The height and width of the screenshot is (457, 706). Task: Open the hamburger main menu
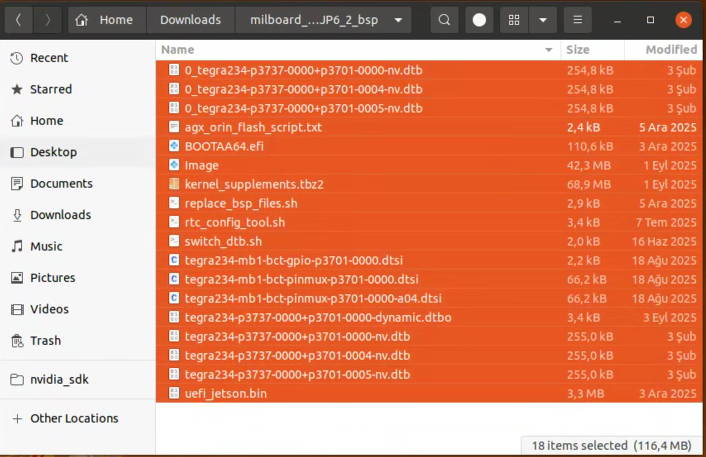pos(578,20)
